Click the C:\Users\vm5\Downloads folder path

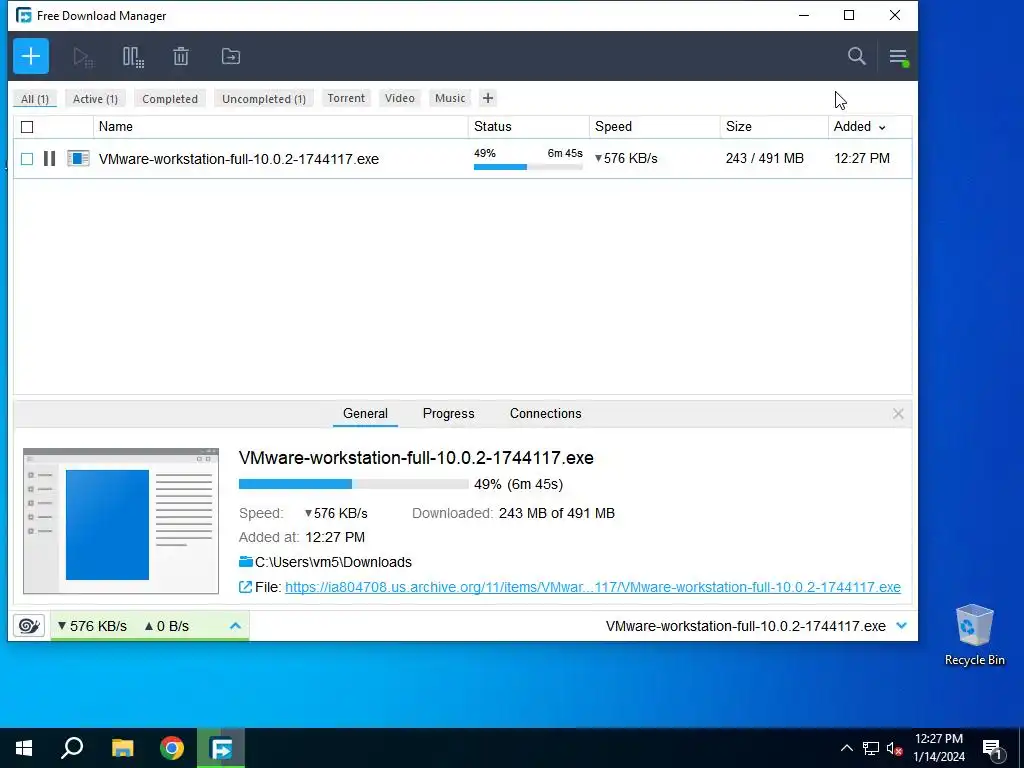coord(333,562)
